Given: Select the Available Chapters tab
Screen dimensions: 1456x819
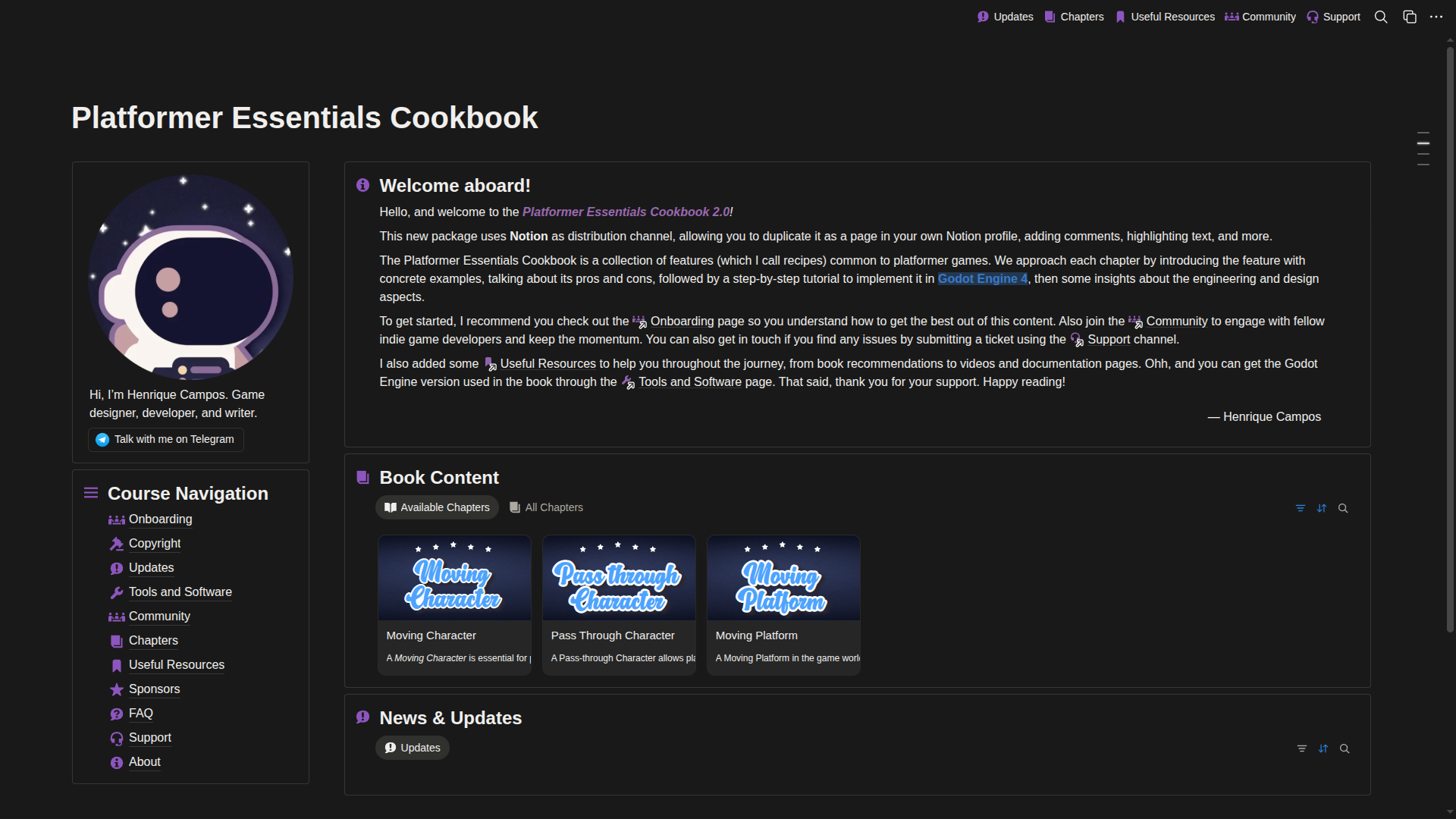Looking at the screenshot, I should (437, 507).
